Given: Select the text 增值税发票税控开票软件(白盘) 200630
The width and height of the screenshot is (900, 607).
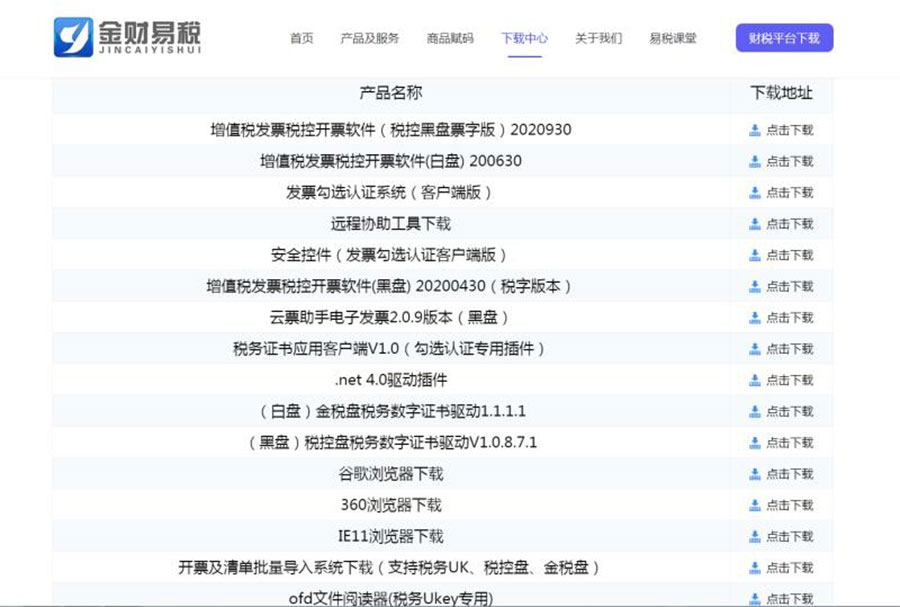Looking at the screenshot, I should click(391, 161).
